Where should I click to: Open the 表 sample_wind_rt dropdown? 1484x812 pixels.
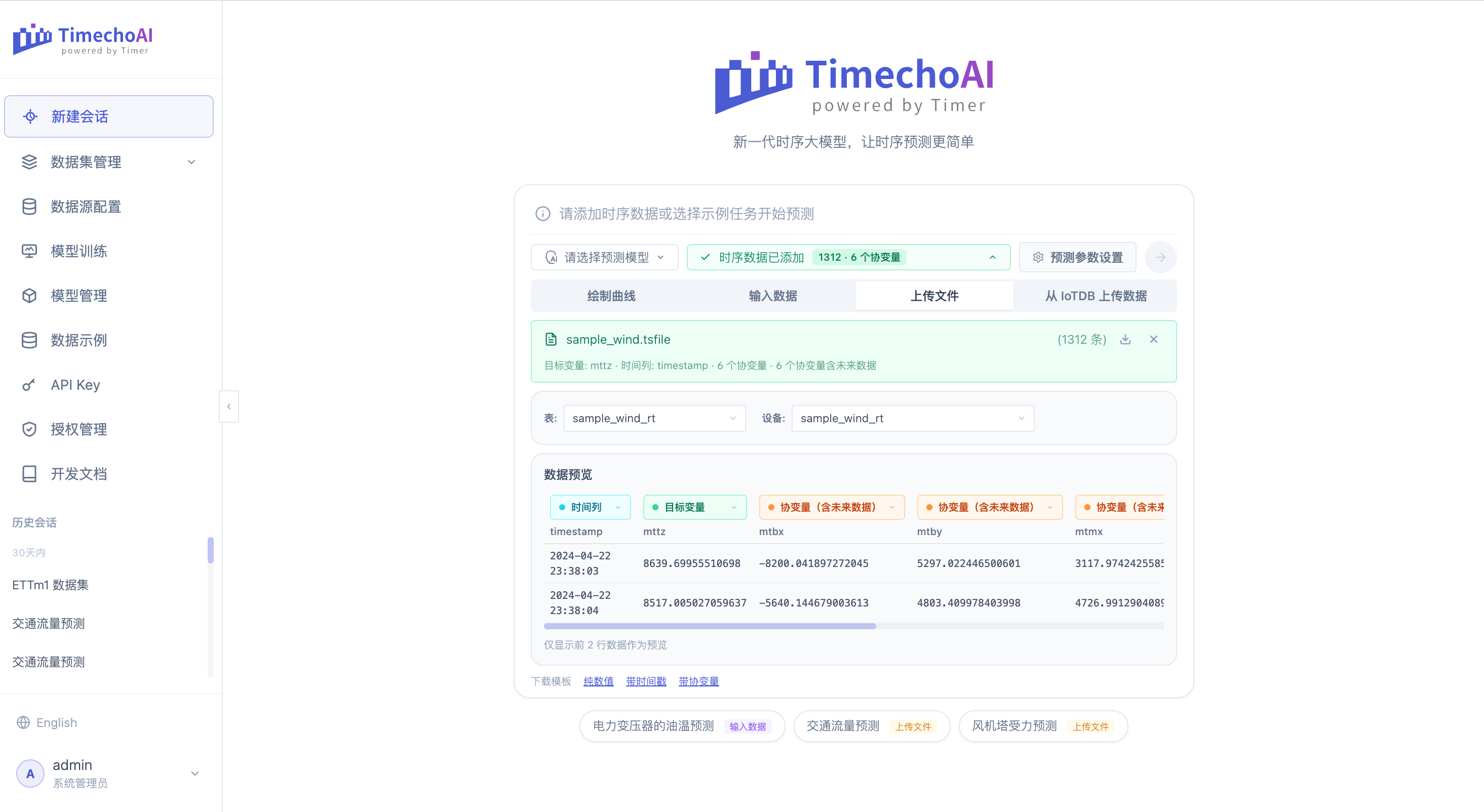coord(654,418)
